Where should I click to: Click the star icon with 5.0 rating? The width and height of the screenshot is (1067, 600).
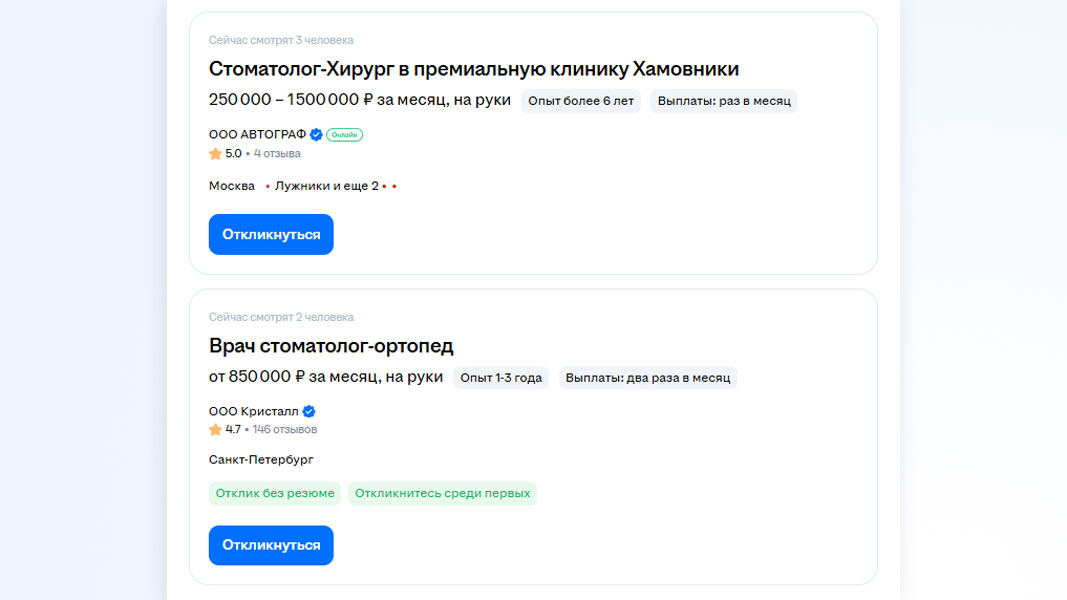click(x=215, y=154)
